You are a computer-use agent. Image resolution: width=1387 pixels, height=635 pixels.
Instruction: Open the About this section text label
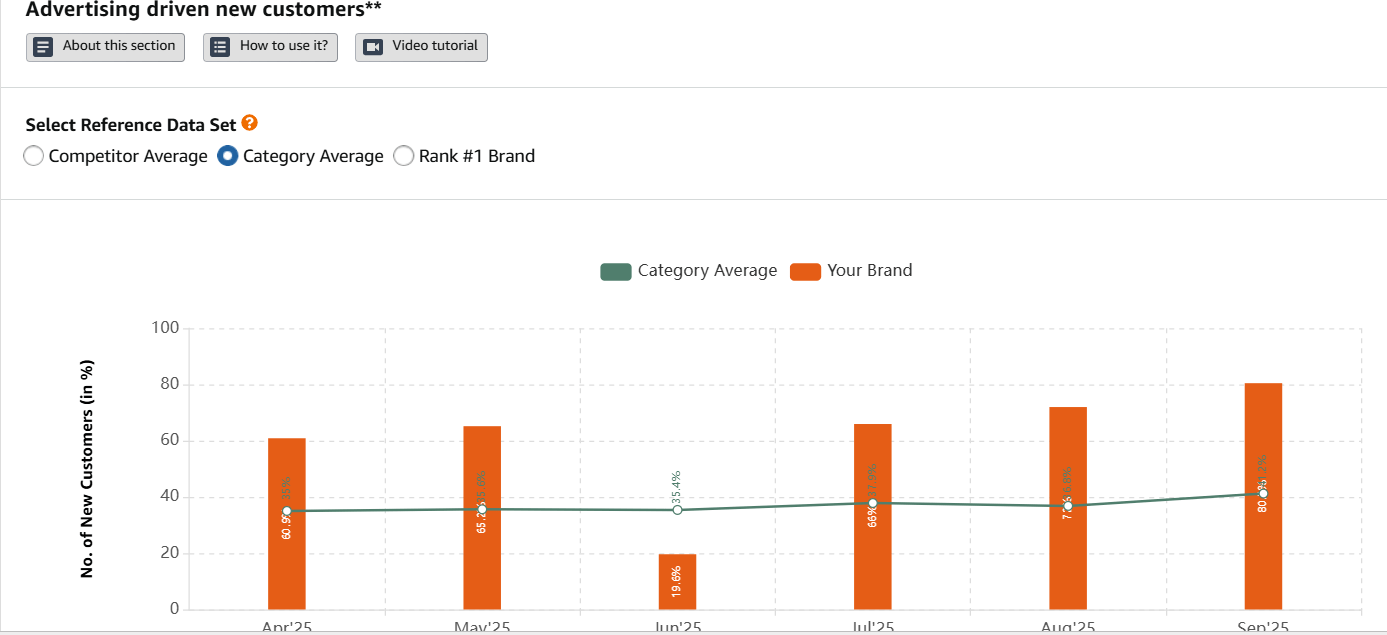[118, 46]
